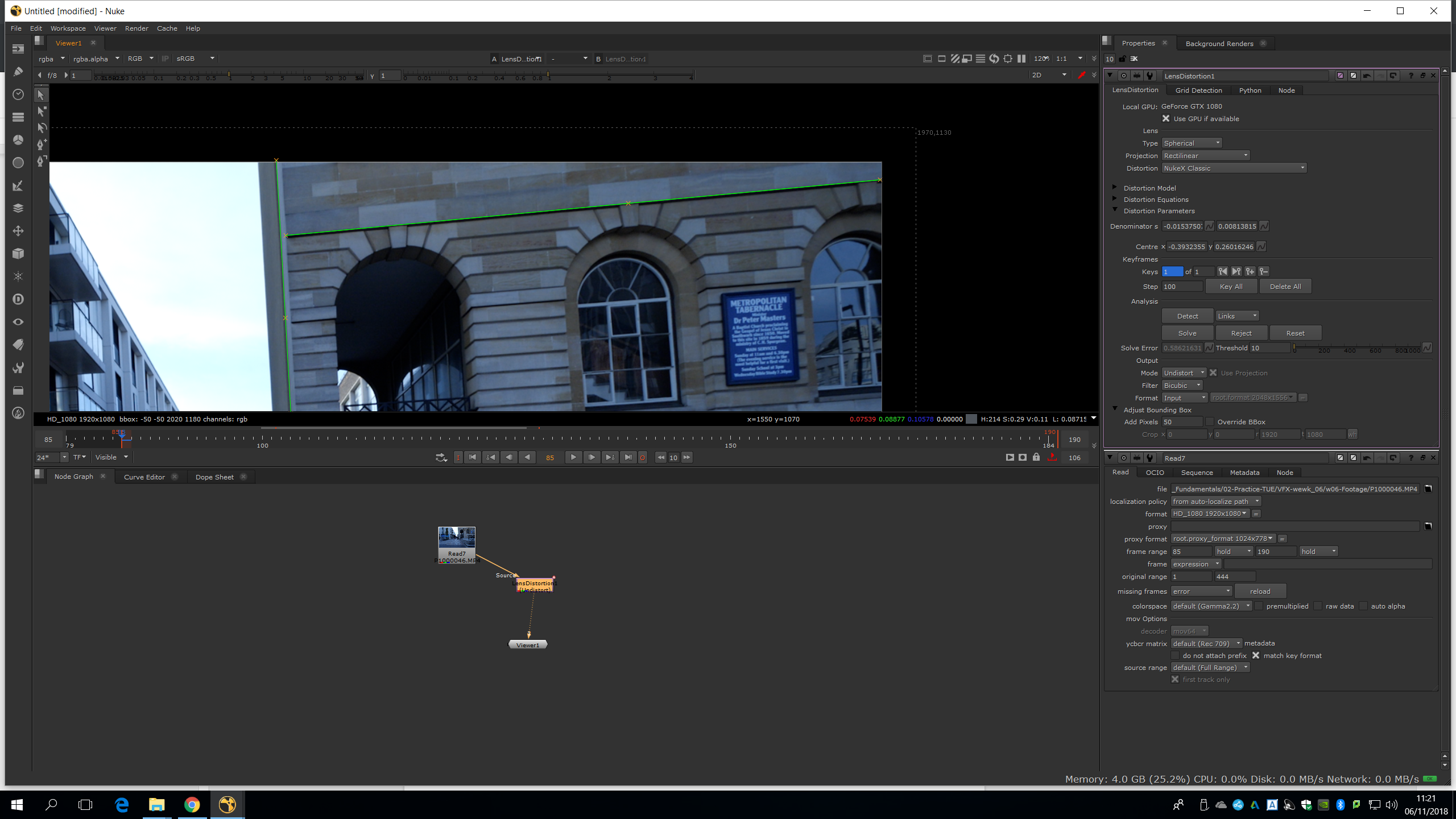Screen dimensions: 1456x819
Task: Open the Color nodes menu icon
Action: coord(18,140)
